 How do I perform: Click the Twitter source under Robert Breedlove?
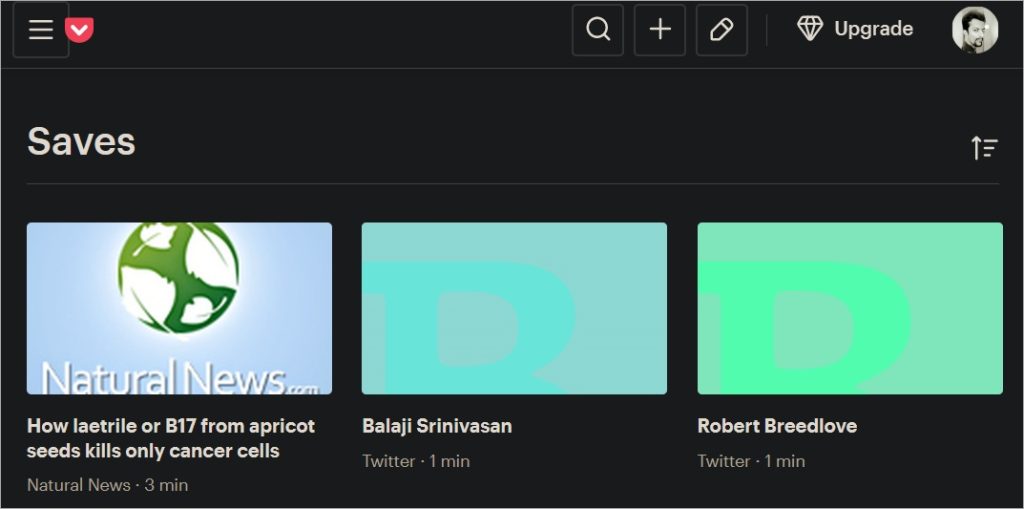[x=724, y=461]
